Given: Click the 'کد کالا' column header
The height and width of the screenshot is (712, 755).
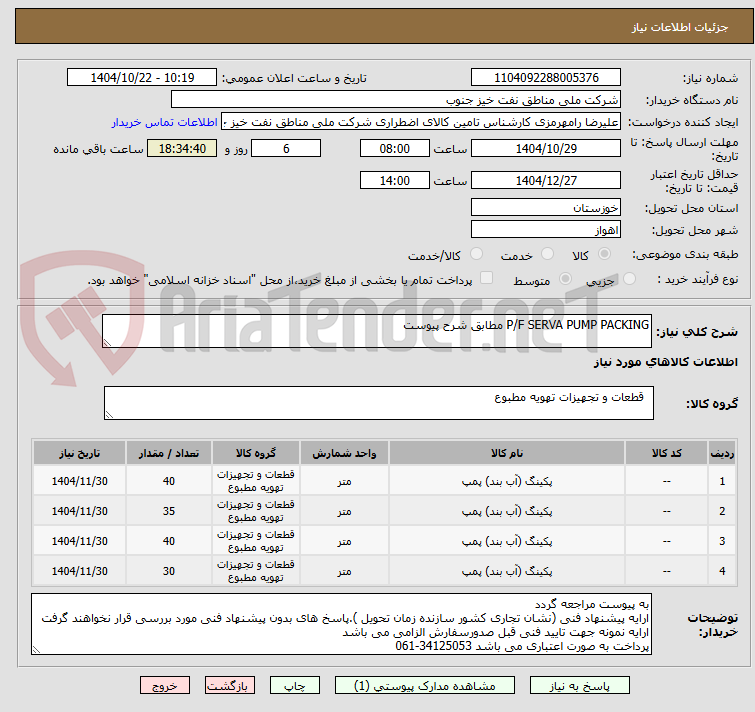Looking at the screenshot, I should (666, 453).
